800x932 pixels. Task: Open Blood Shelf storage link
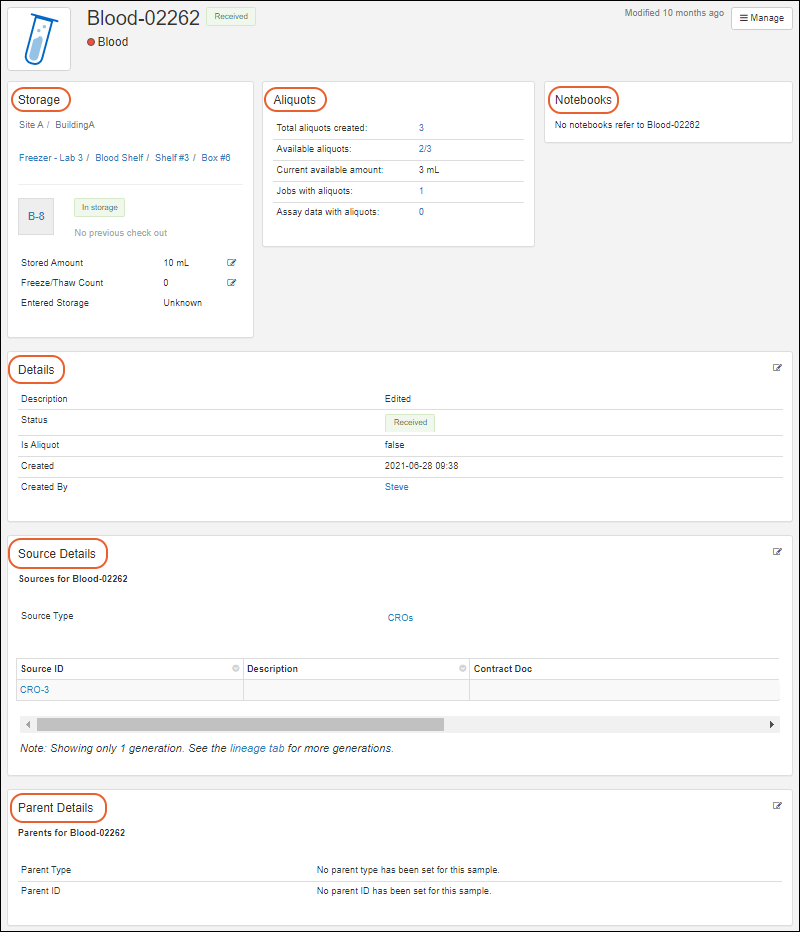coord(119,158)
